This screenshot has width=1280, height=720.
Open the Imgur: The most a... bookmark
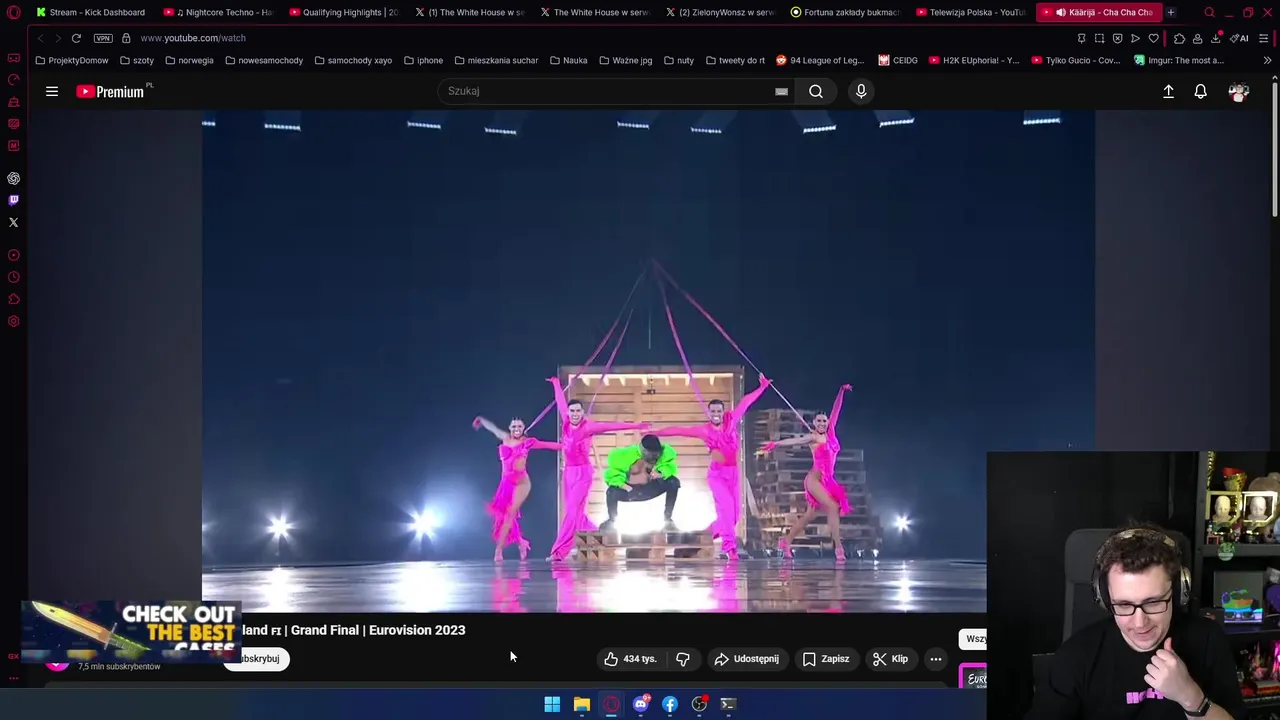click(1179, 60)
